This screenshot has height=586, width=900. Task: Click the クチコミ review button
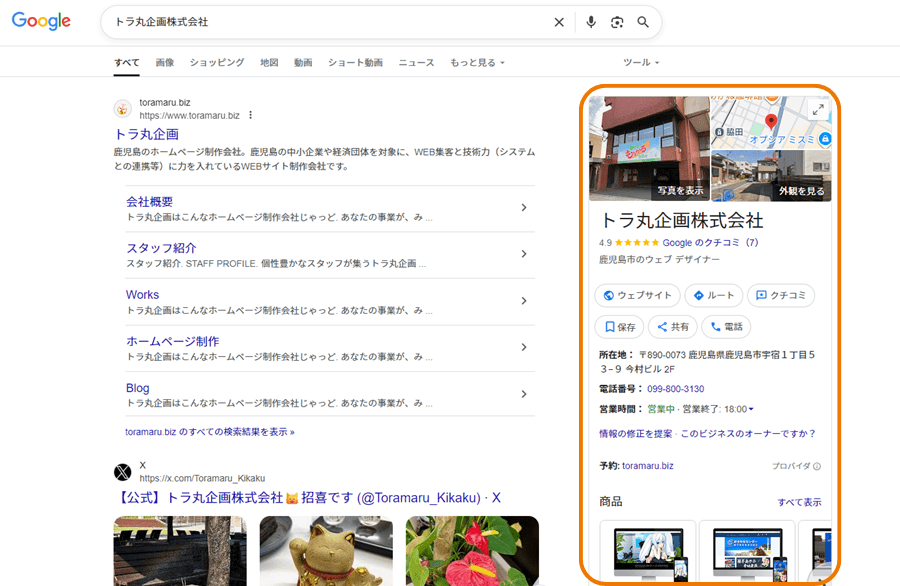[x=781, y=296]
